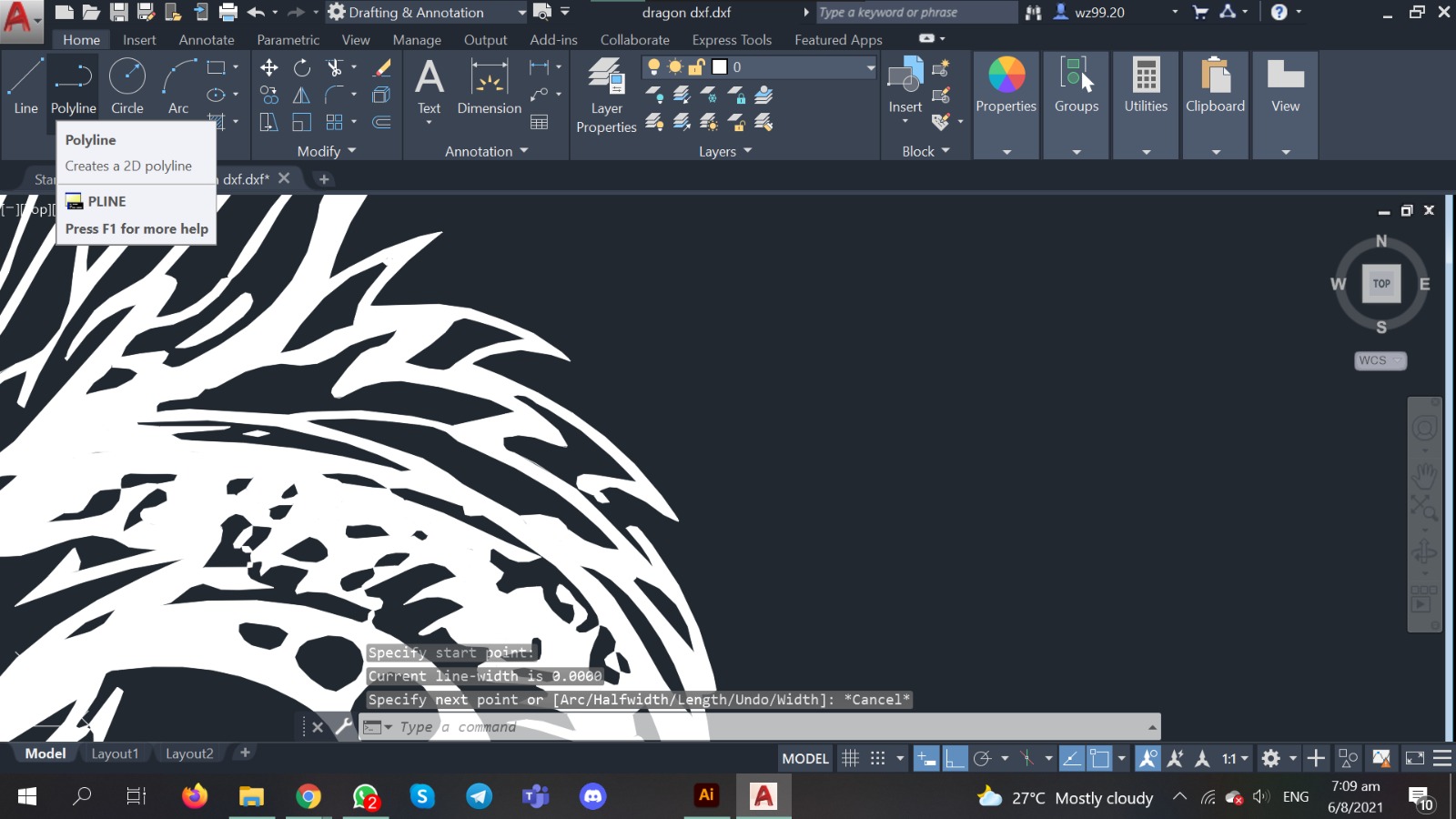The width and height of the screenshot is (1456, 819).
Task: Open the Drafting & Annotation workspace dropdown
Action: click(x=521, y=12)
